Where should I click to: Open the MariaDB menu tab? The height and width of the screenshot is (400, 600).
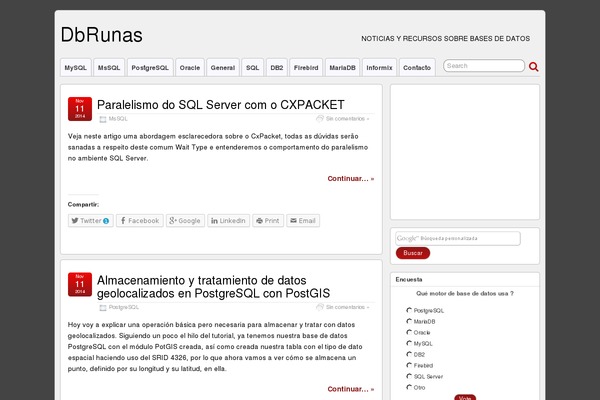[x=342, y=67]
